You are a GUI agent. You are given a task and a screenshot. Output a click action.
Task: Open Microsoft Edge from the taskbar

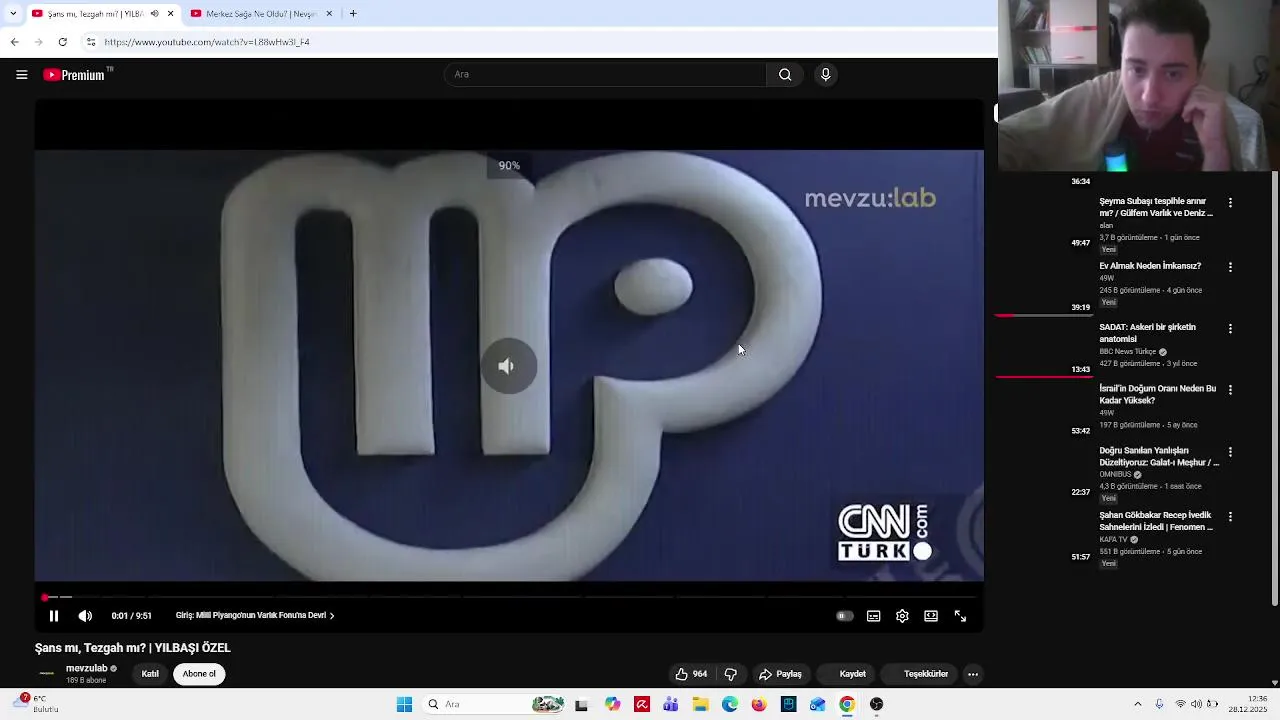tap(730, 704)
